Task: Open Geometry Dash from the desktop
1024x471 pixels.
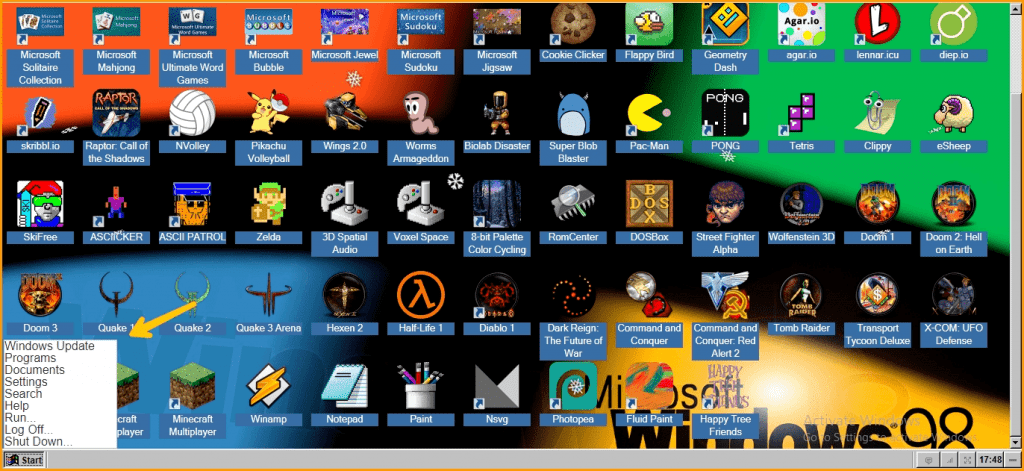Action: [725, 23]
